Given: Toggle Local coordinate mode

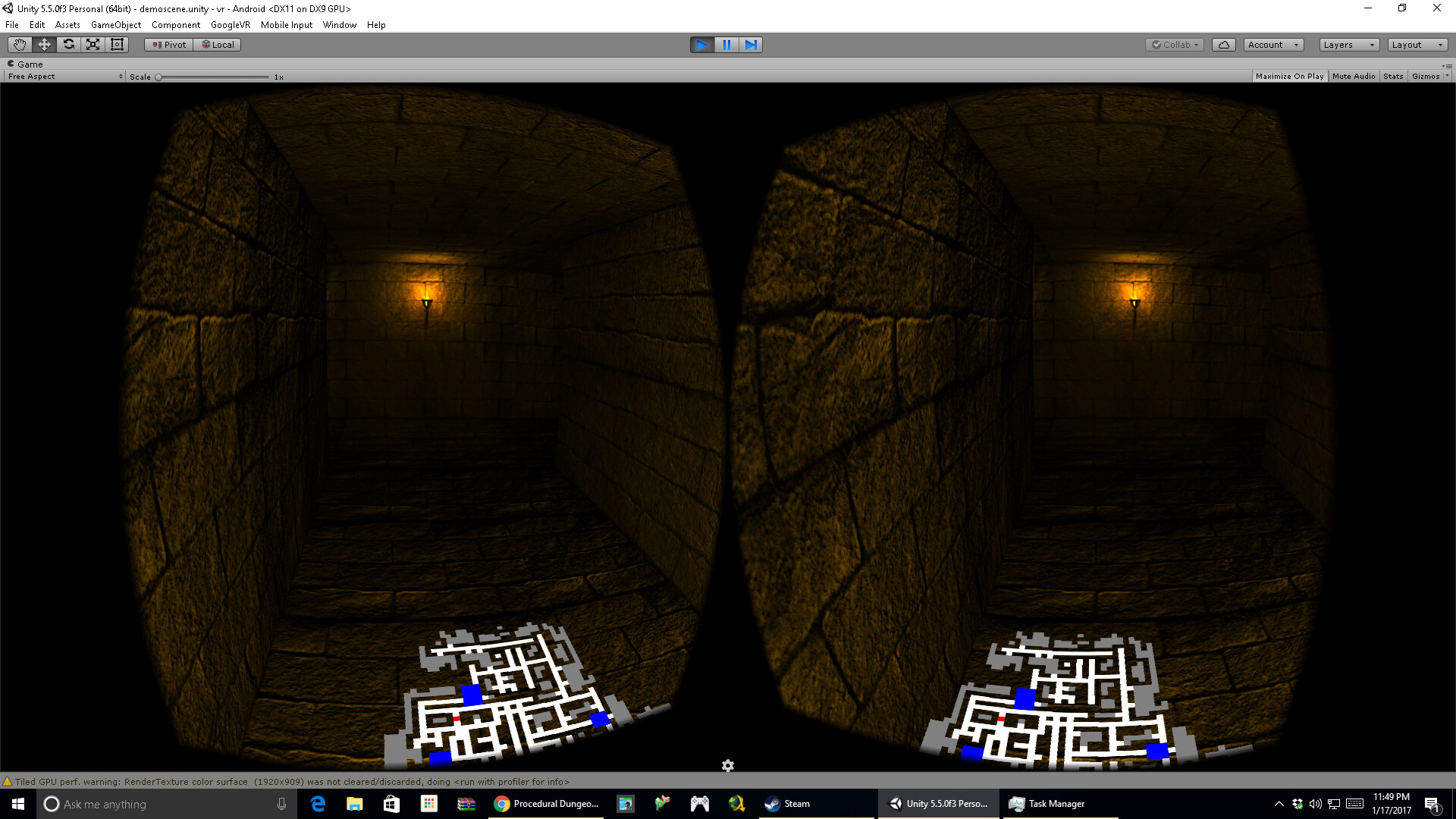Looking at the screenshot, I should pos(218,44).
